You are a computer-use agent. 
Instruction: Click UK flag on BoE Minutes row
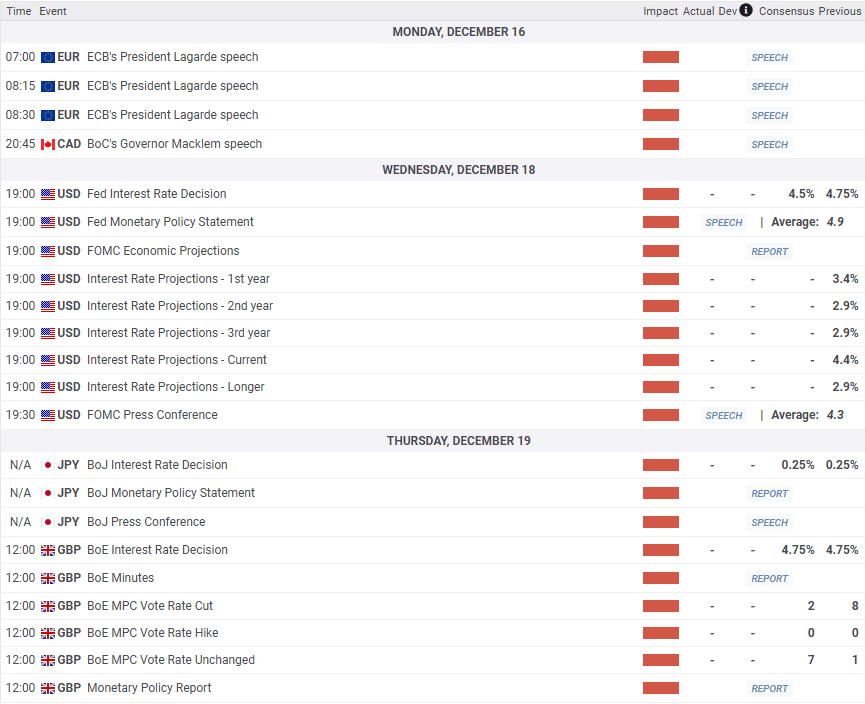pos(48,578)
